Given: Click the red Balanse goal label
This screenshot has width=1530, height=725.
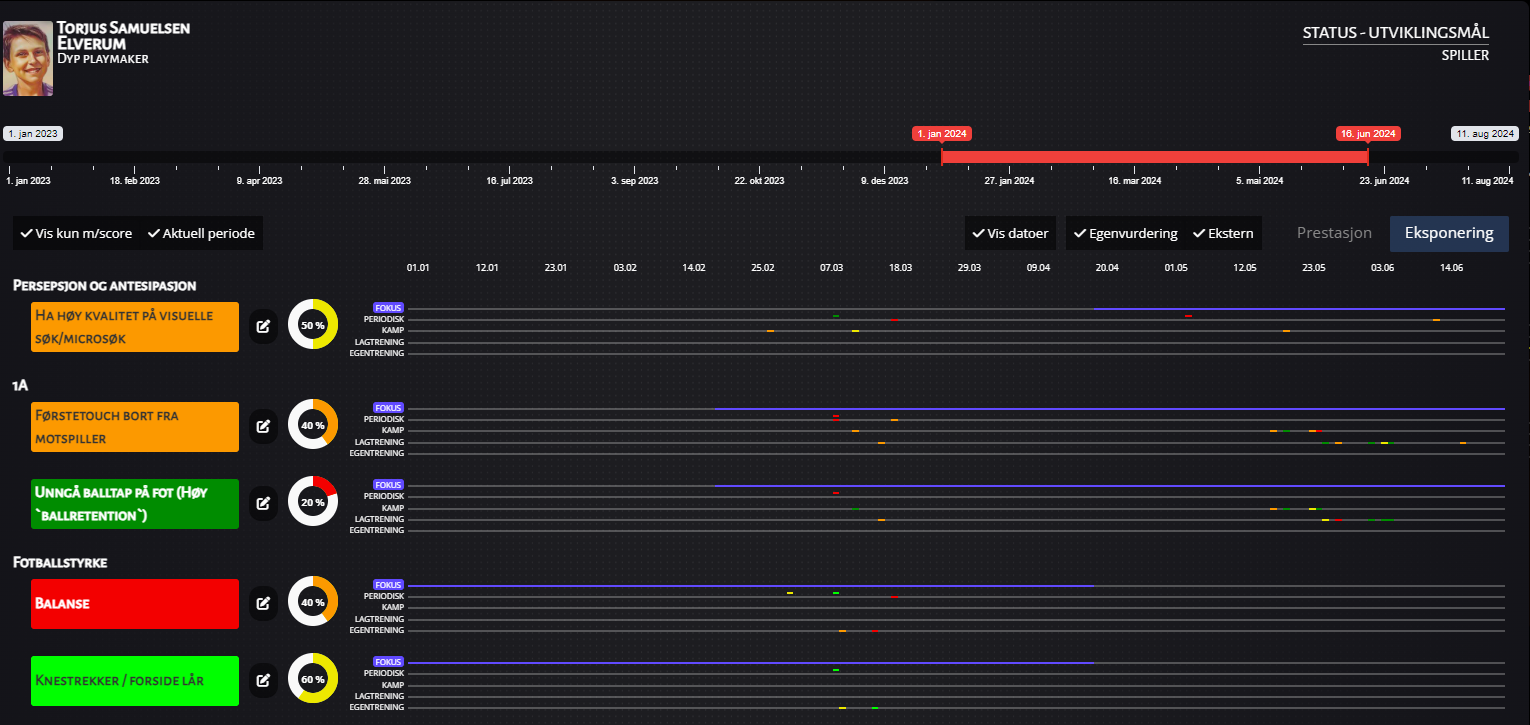Looking at the screenshot, I should tap(135, 603).
